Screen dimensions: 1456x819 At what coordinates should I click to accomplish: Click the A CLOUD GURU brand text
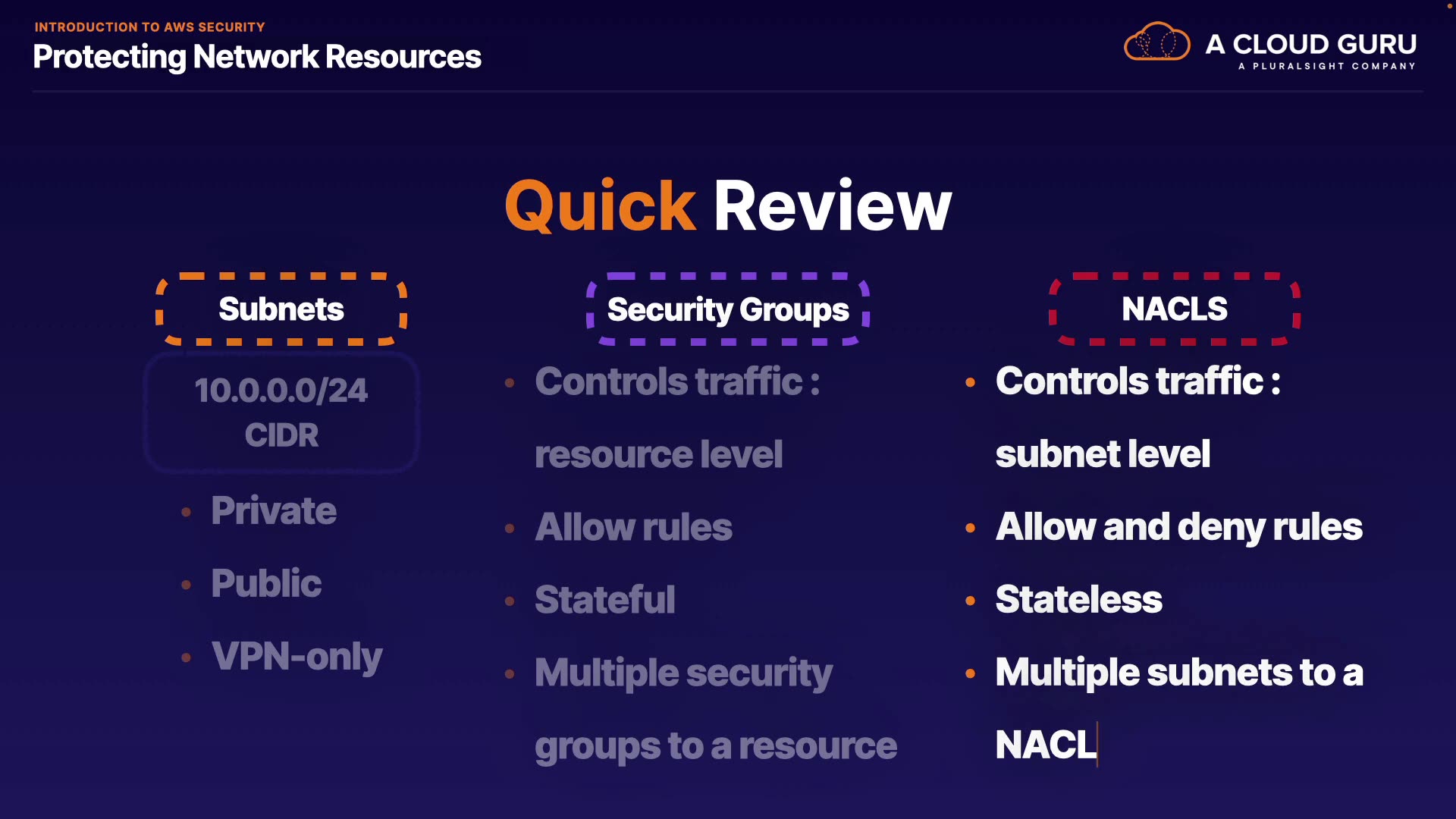tap(1311, 44)
